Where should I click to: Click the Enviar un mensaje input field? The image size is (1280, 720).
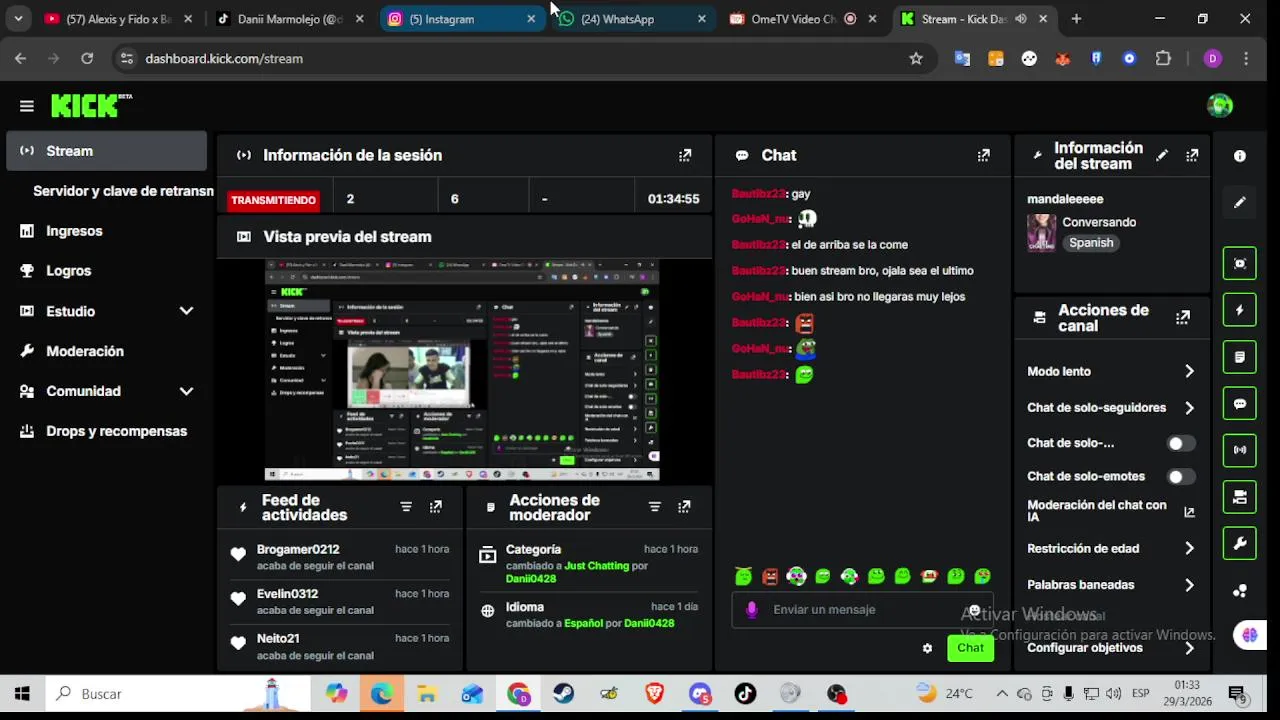(860, 610)
